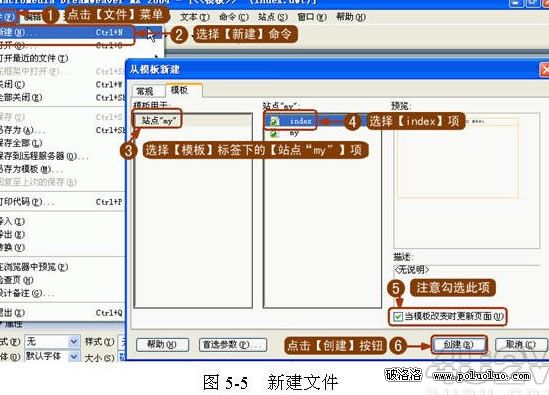This screenshot has height=395, width=549.
Task: Choose 另存为(A) menu item
Action: 63,130
